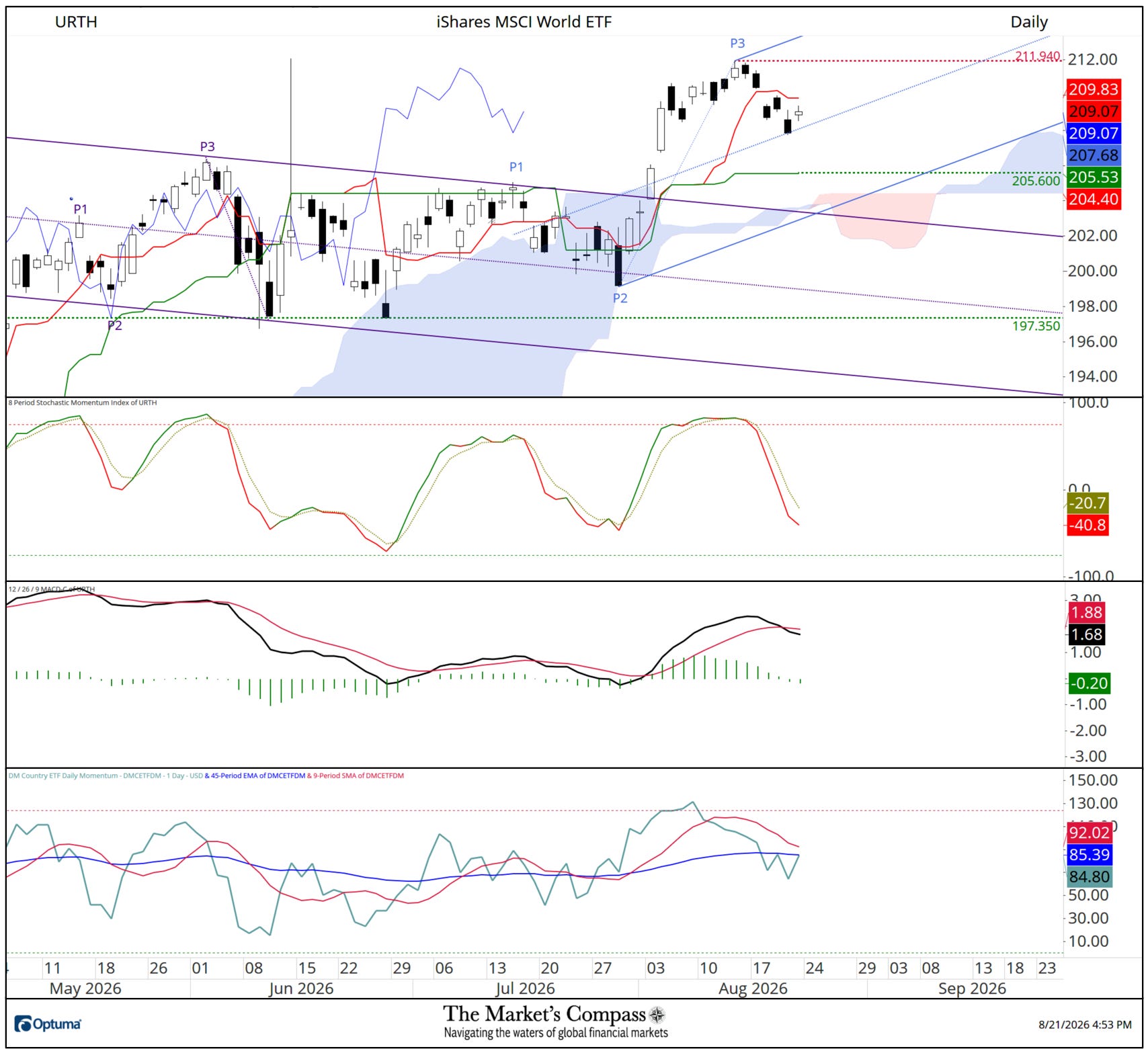Screen dimensions: 1148x1049
Task: Click the 8/21/2026 4:53 PM timestamp
Action: point(1085,1025)
